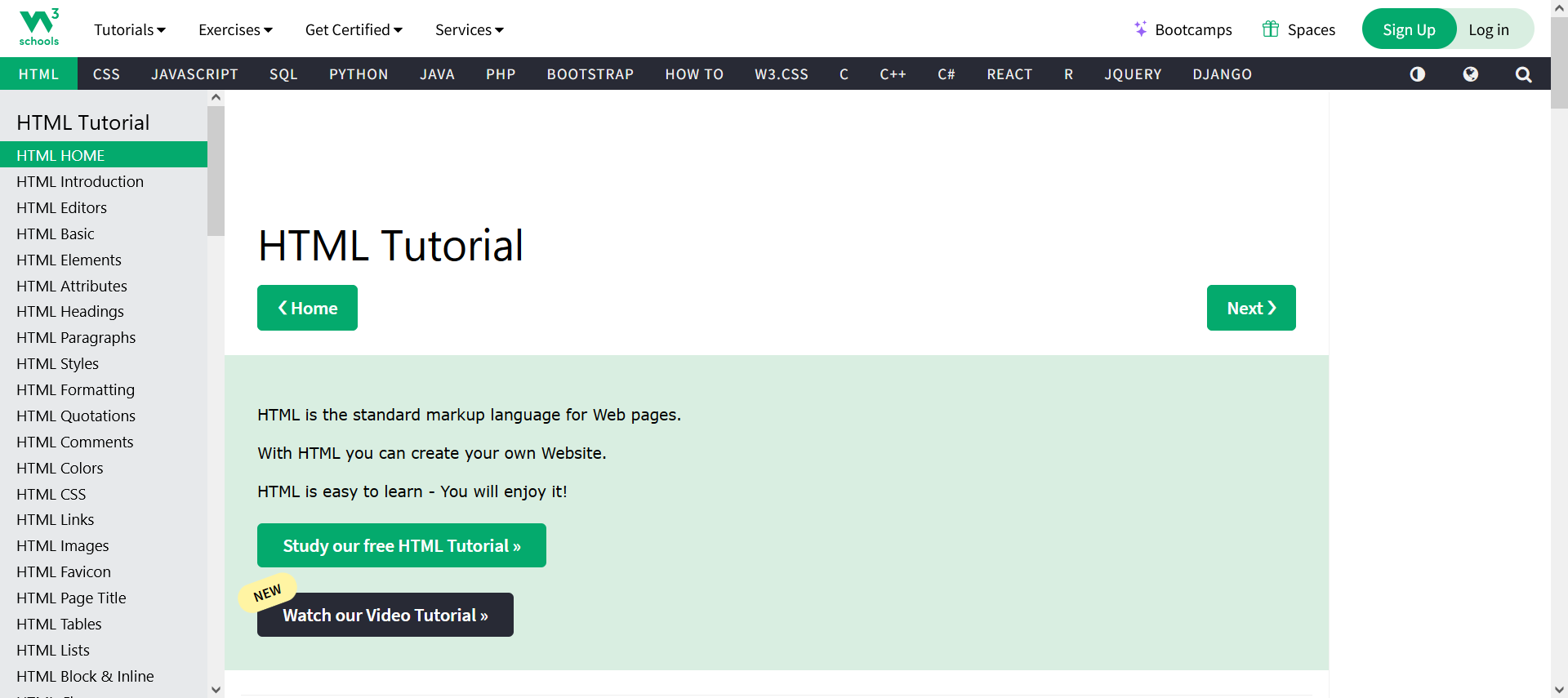The width and height of the screenshot is (1568, 698).
Task: Select the W3.CSS tab
Action: click(x=782, y=73)
